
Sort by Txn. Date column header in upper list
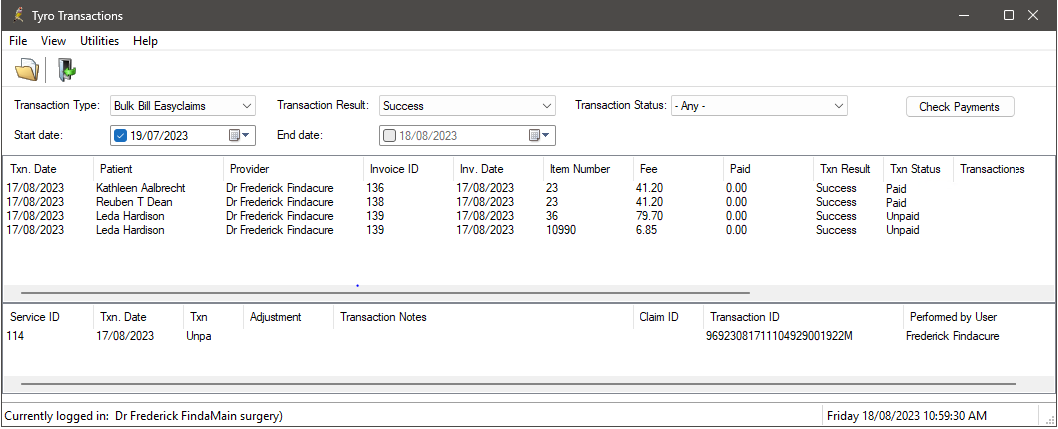[48, 169]
